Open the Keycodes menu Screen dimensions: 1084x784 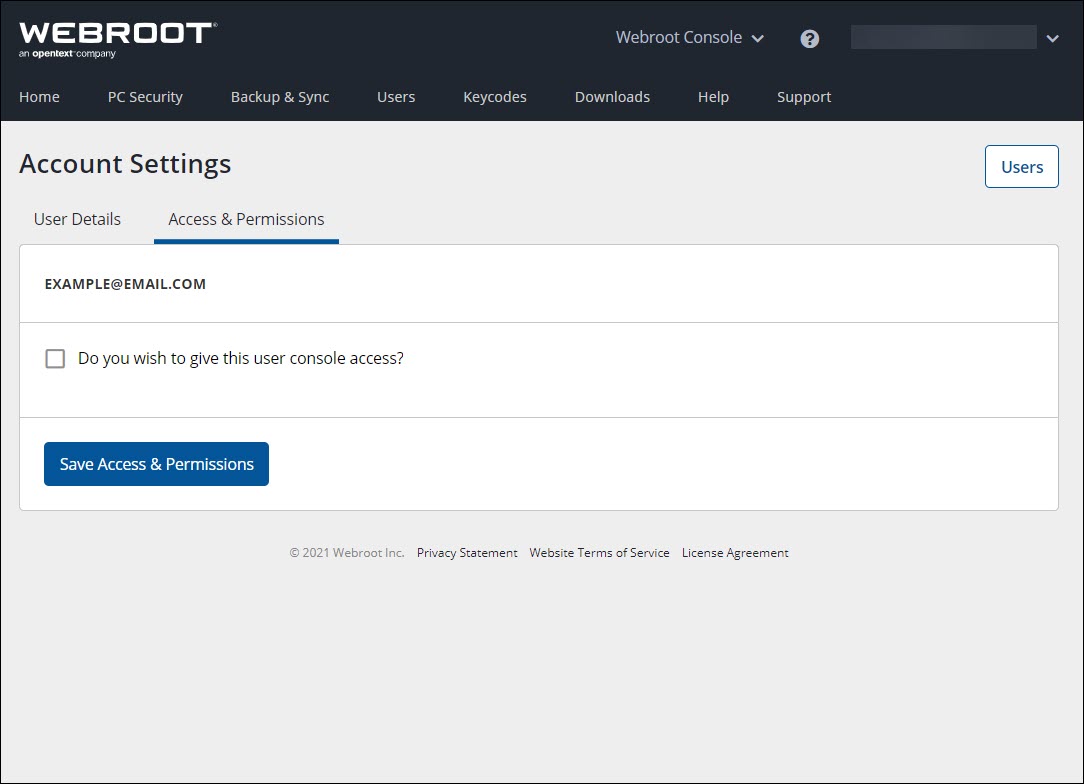tap(495, 97)
